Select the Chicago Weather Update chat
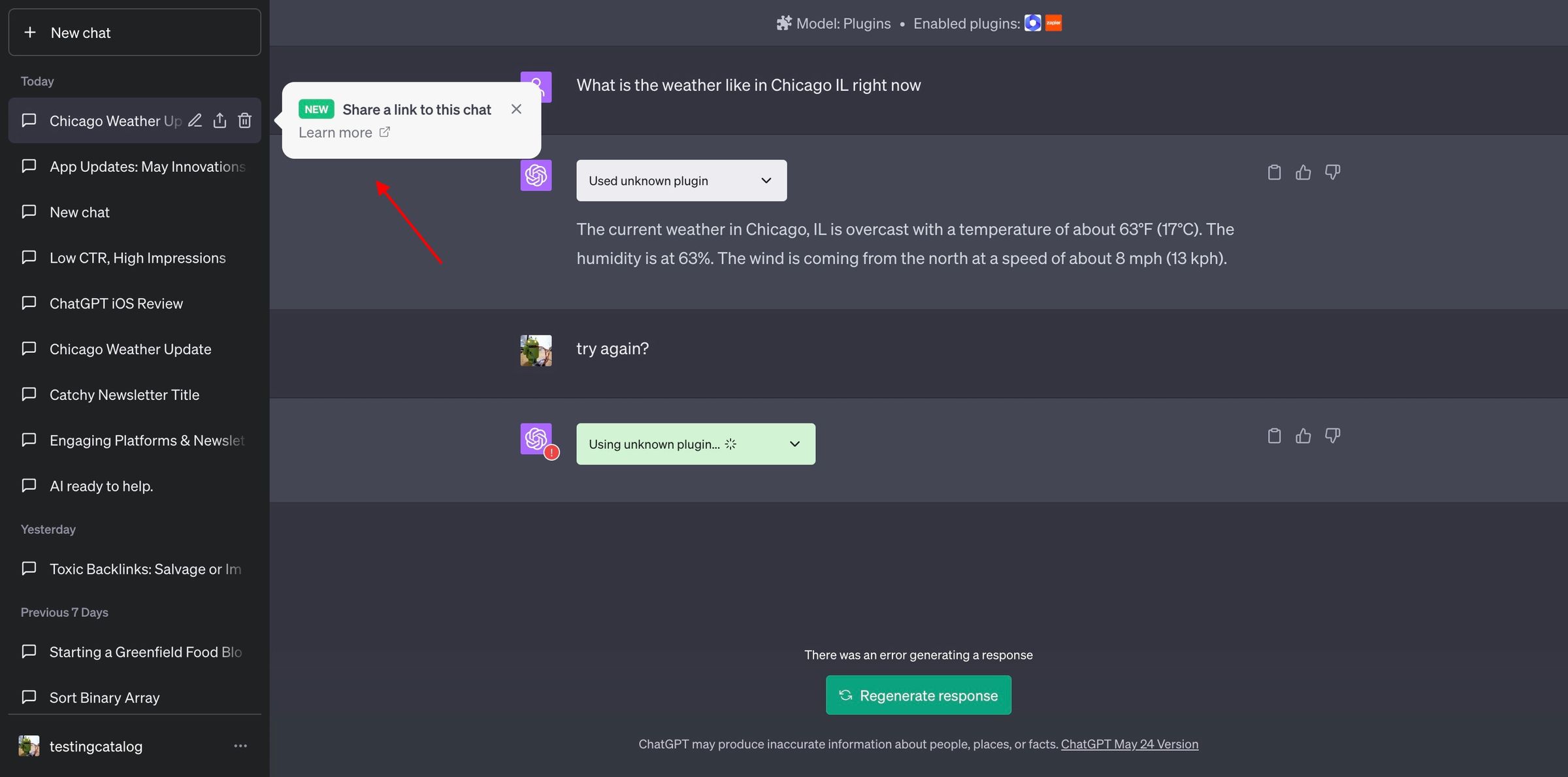1568x777 pixels. point(131,348)
